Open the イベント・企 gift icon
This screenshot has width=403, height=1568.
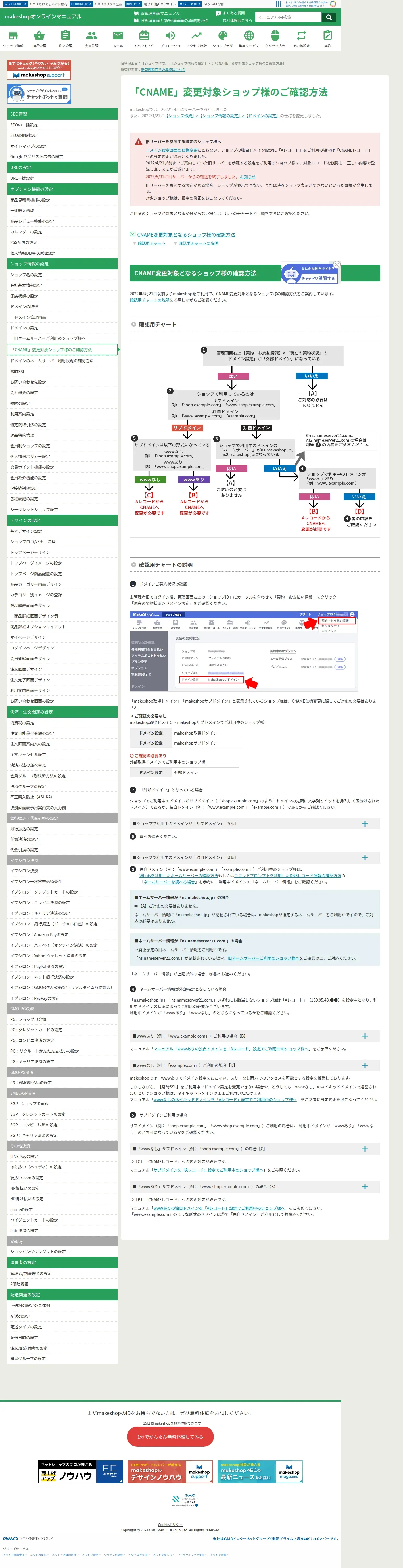click(x=144, y=38)
